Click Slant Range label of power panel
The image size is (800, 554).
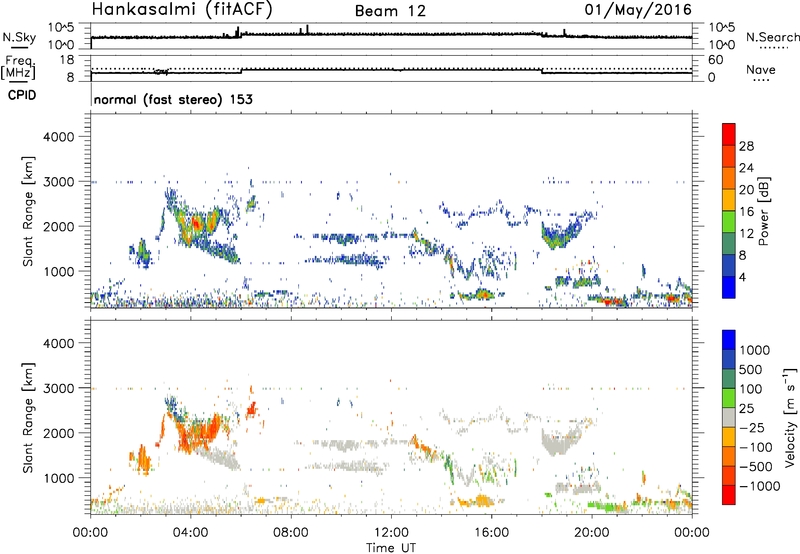[x=28, y=211]
